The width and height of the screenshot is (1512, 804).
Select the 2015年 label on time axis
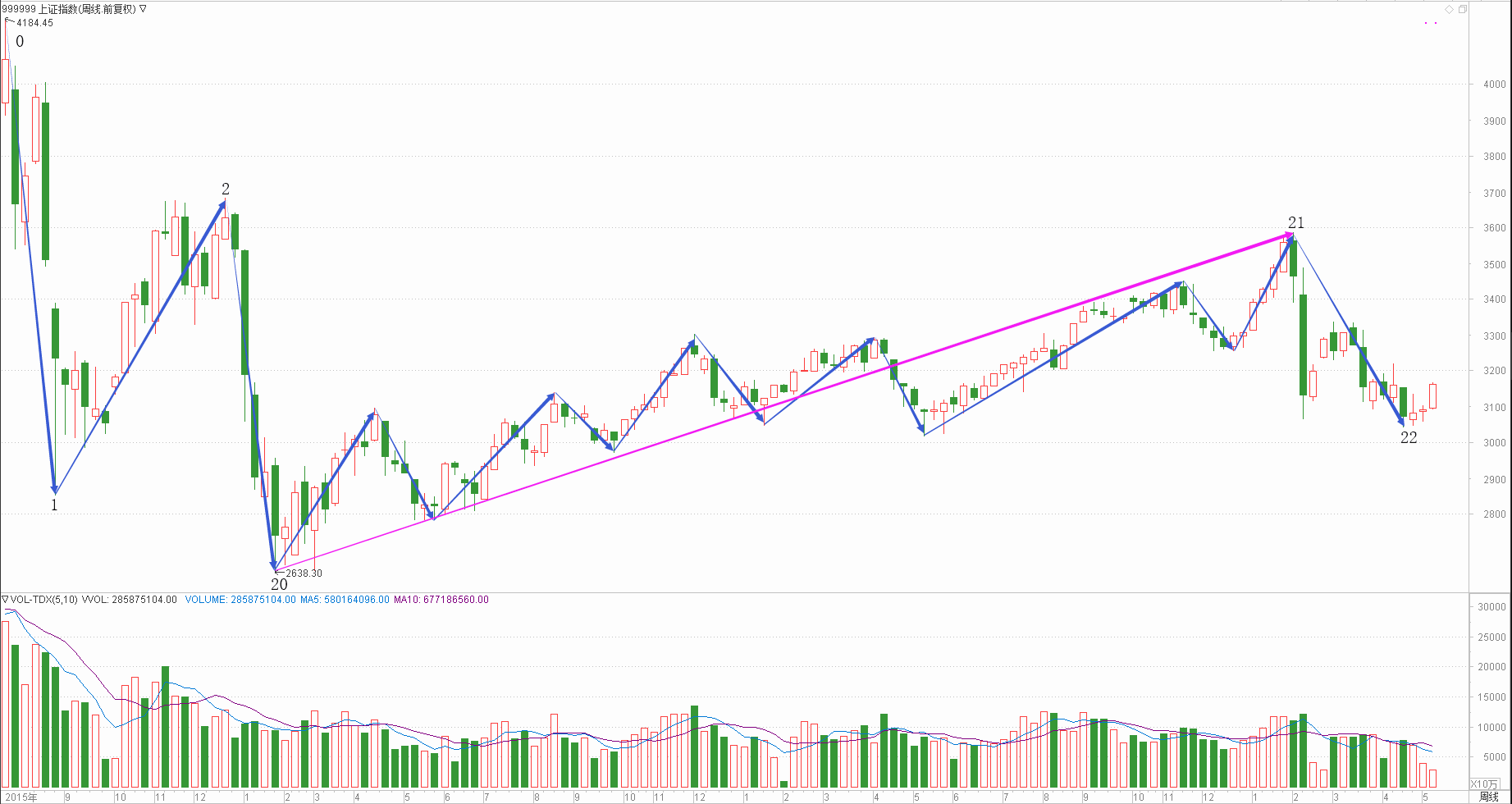pos(21,797)
